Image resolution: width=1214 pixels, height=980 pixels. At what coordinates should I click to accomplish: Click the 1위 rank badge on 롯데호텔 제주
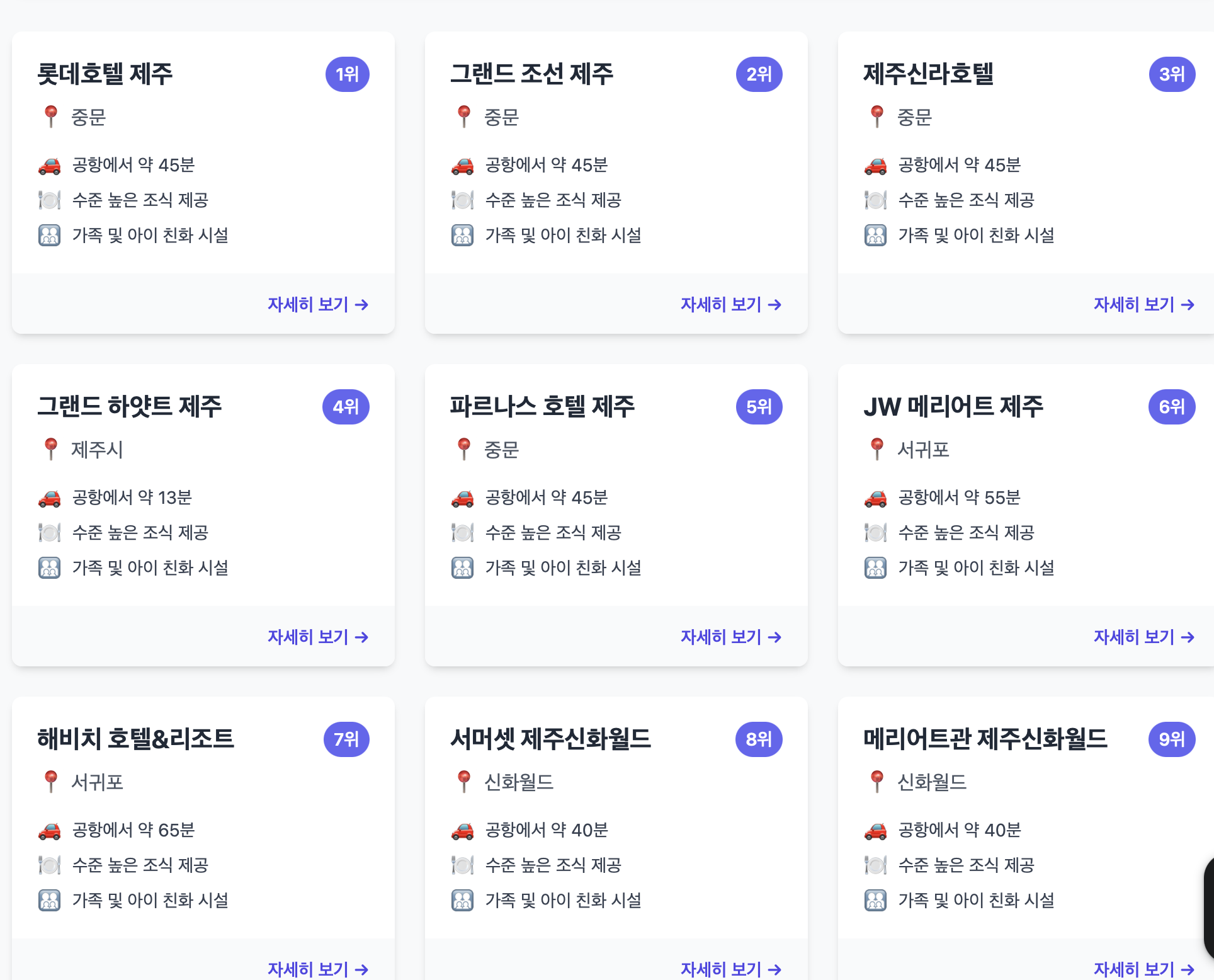pyautogui.click(x=347, y=74)
